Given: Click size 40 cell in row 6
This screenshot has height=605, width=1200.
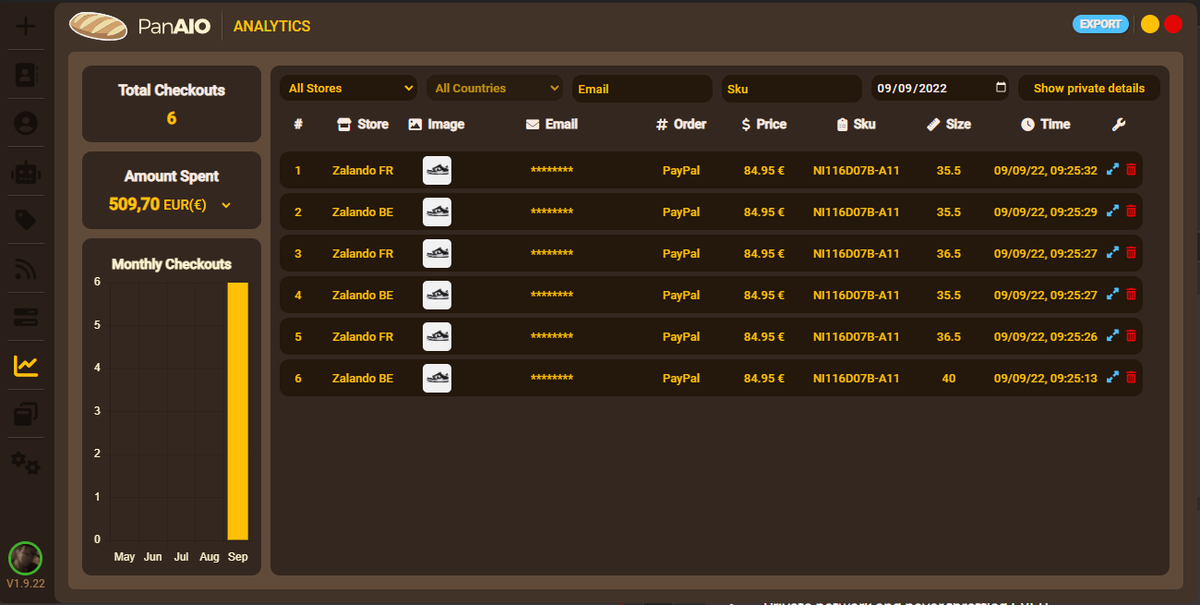Looking at the screenshot, I should click(x=949, y=378).
